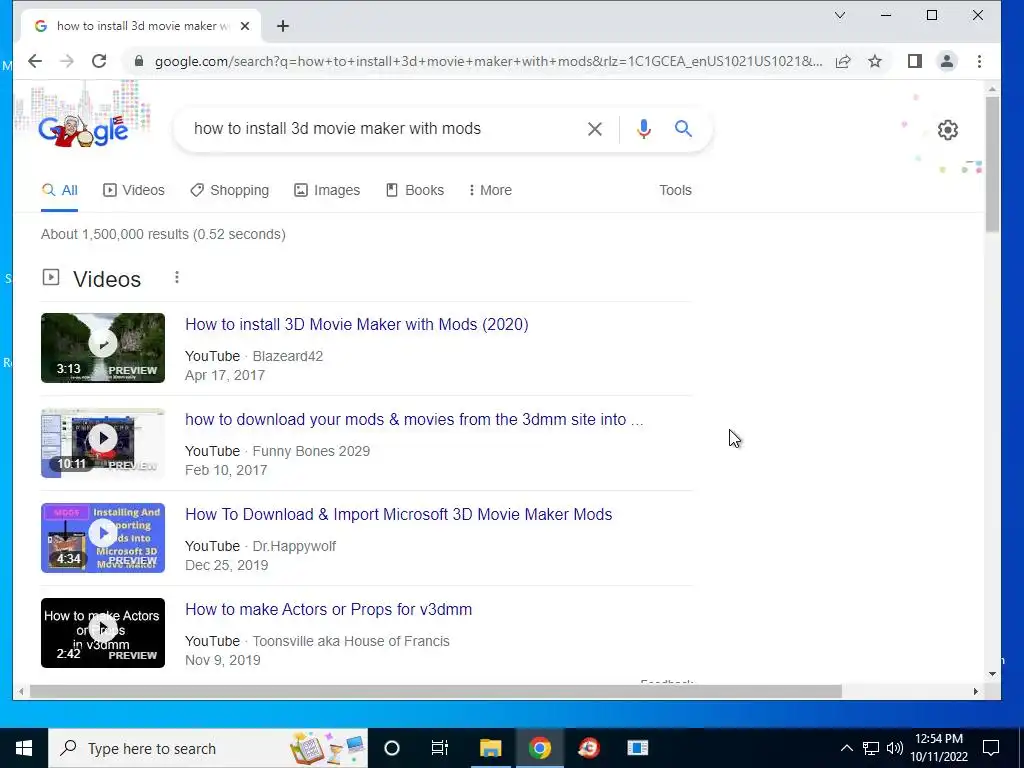Open Chrome side panel

(x=914, y=61)
